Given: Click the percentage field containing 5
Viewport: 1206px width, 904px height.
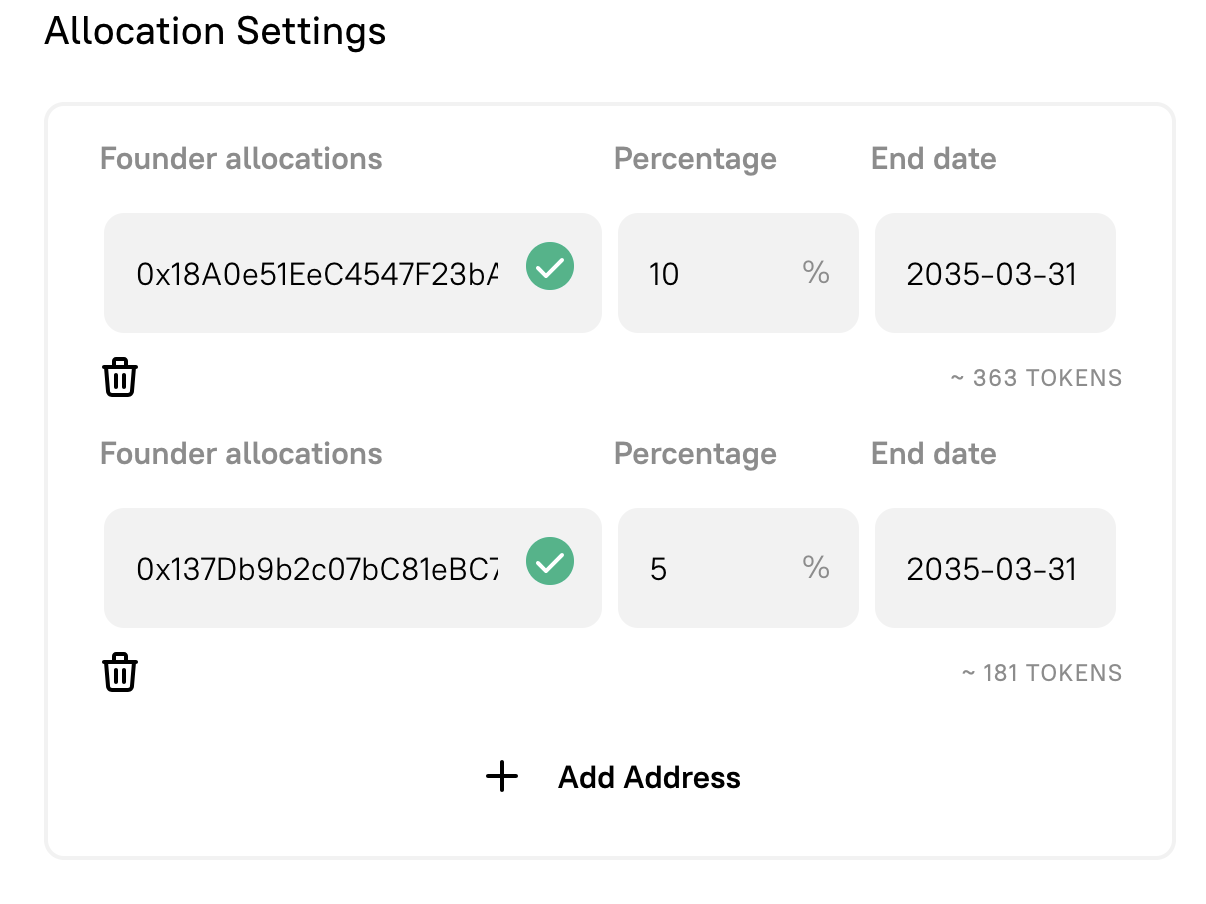Looking at the screenshot, I should (738, 568).
